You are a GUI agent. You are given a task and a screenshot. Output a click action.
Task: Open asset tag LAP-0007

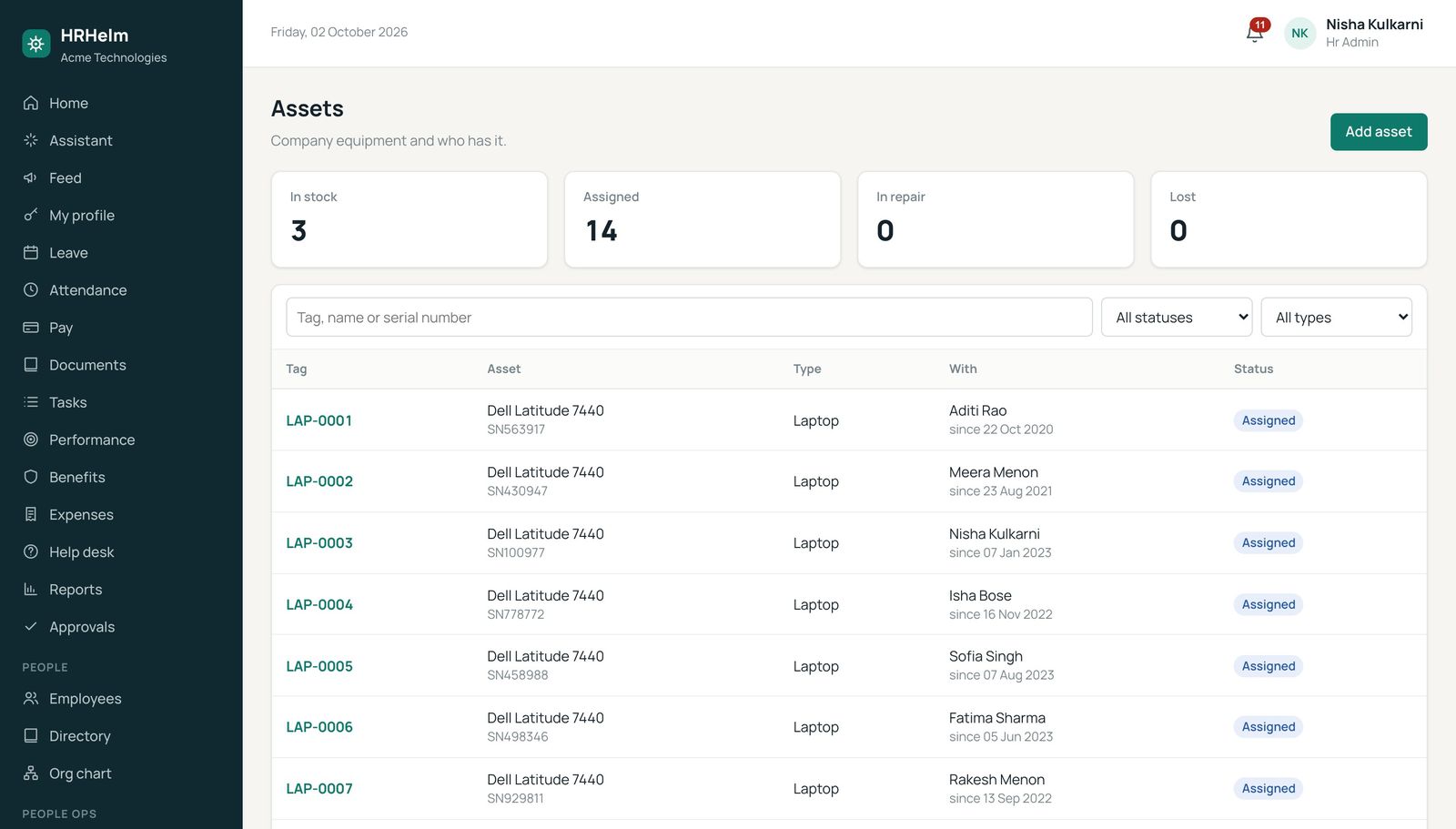[x=319, y=789]
